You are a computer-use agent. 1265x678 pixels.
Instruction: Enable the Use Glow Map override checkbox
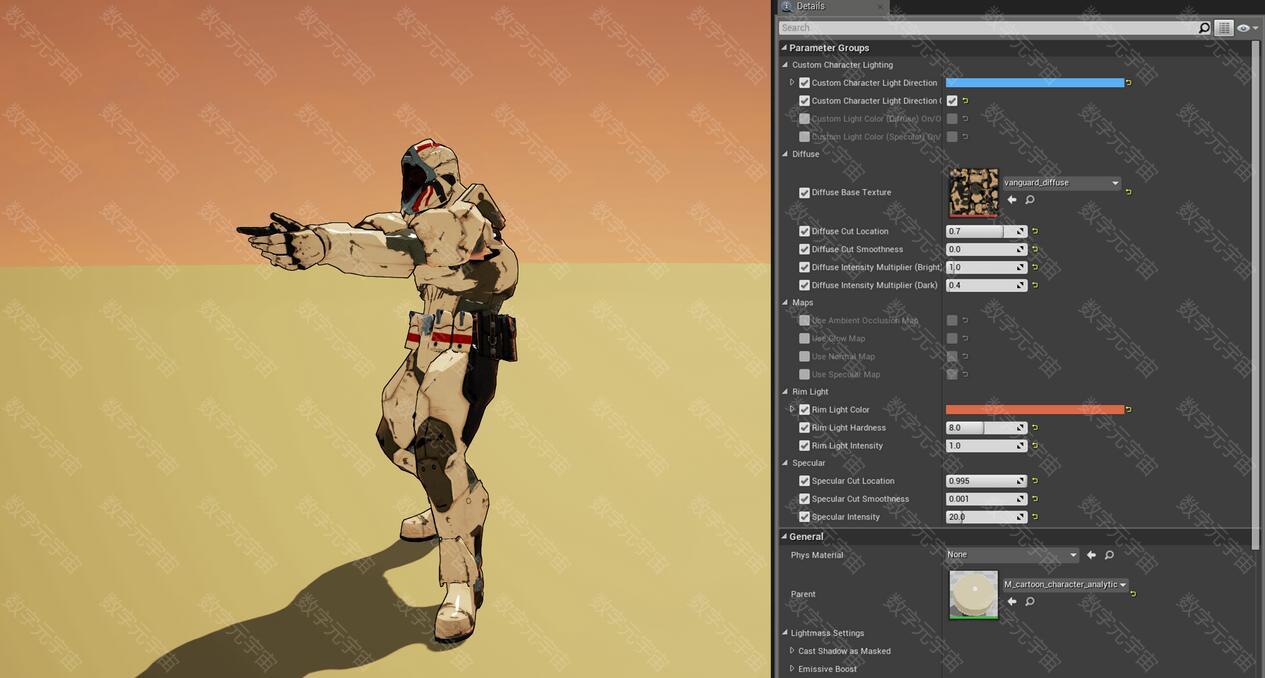click(x=804, y=338)
